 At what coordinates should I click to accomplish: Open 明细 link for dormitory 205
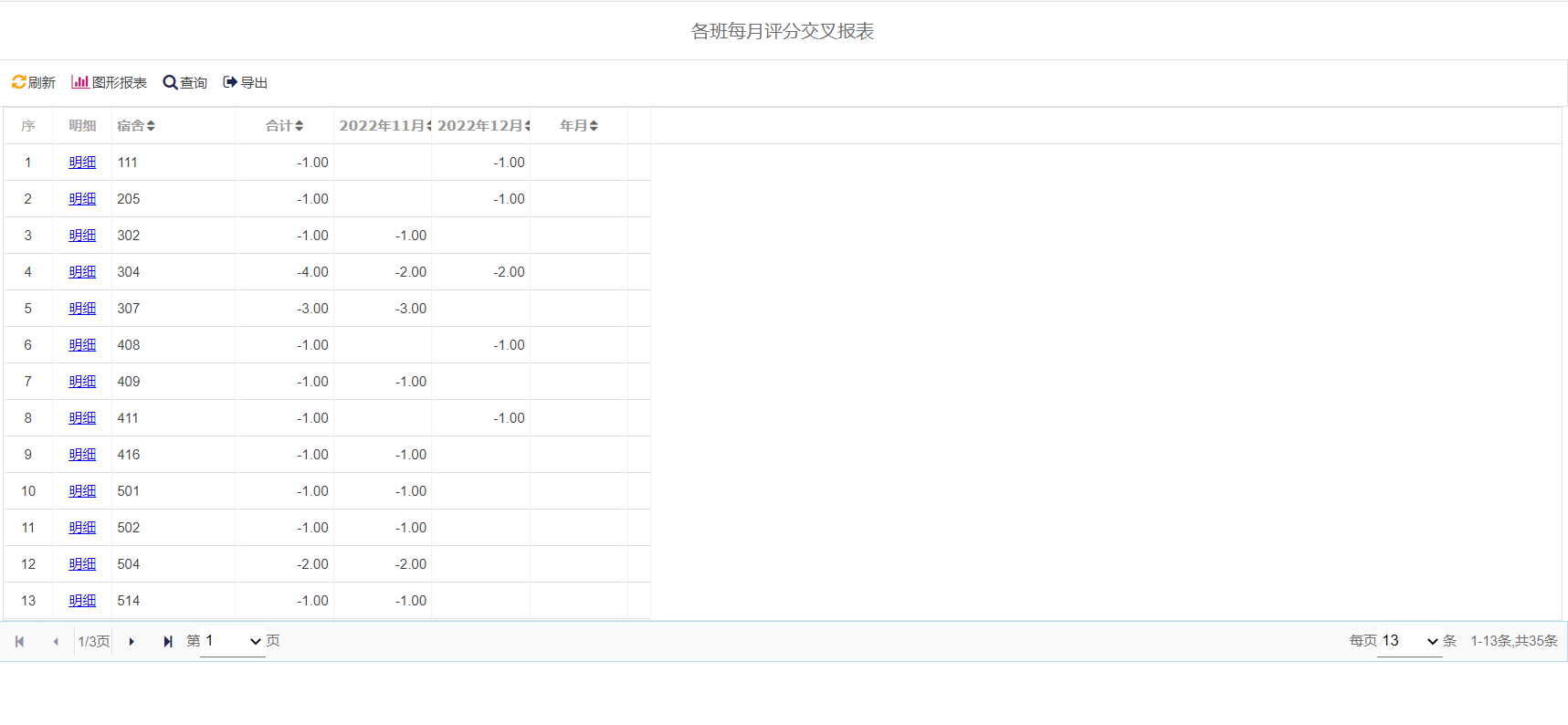point(82,199)
